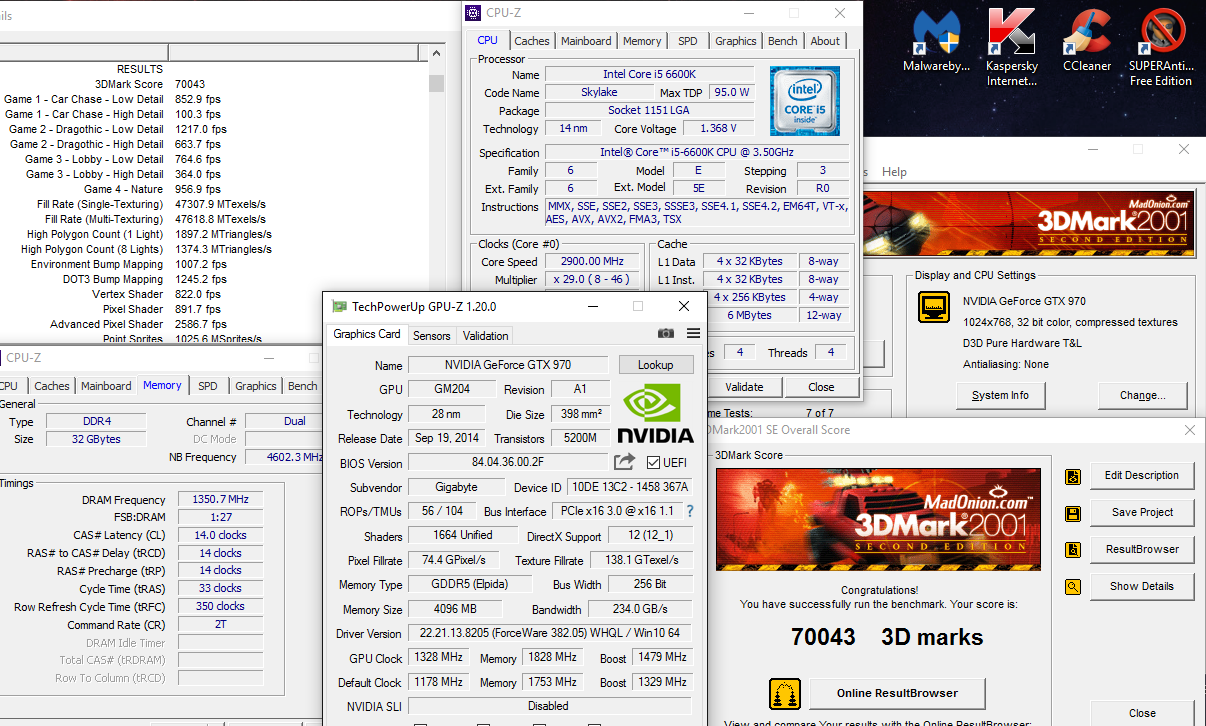Click the BIOS export arrow icon in GPU-Z

(624, 462)
